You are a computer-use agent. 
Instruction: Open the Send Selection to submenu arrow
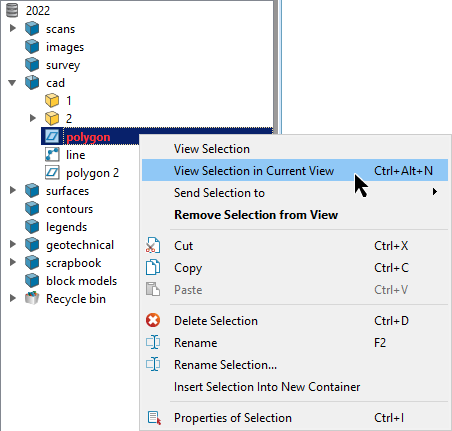click(435, 192)
